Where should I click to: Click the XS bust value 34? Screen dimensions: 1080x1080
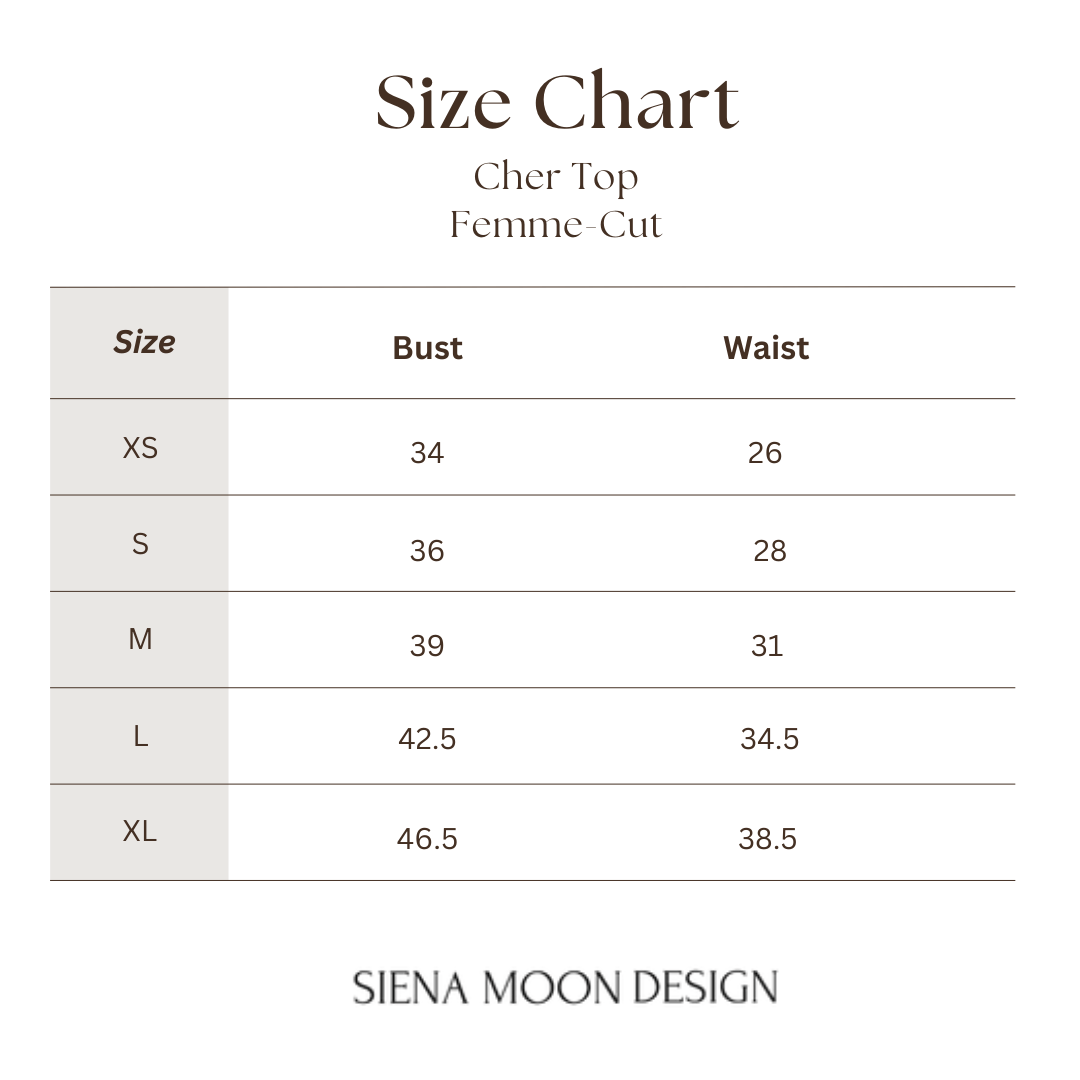(427, 453)
